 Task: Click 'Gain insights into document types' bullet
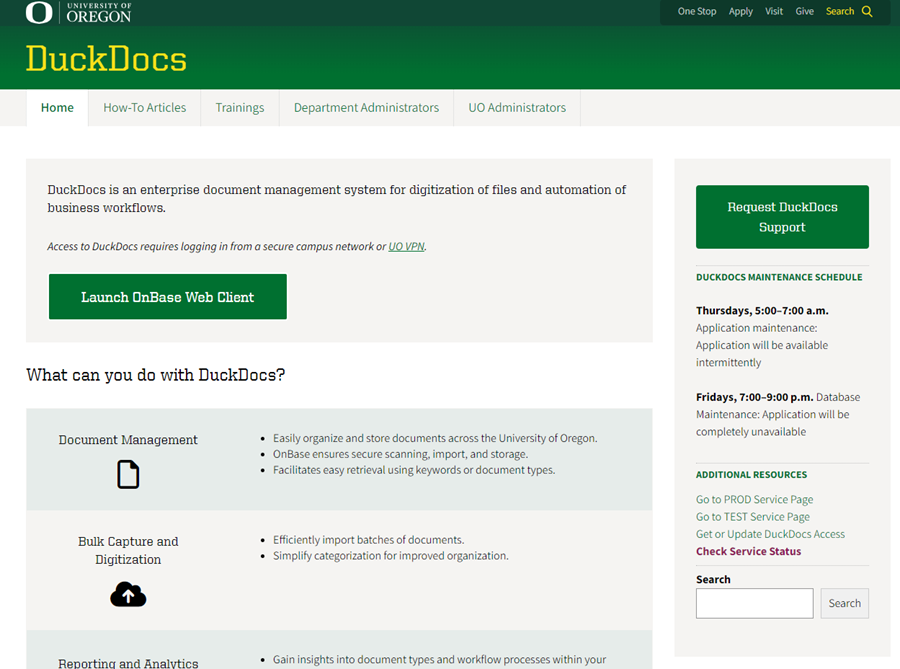(x=439, y=659)
